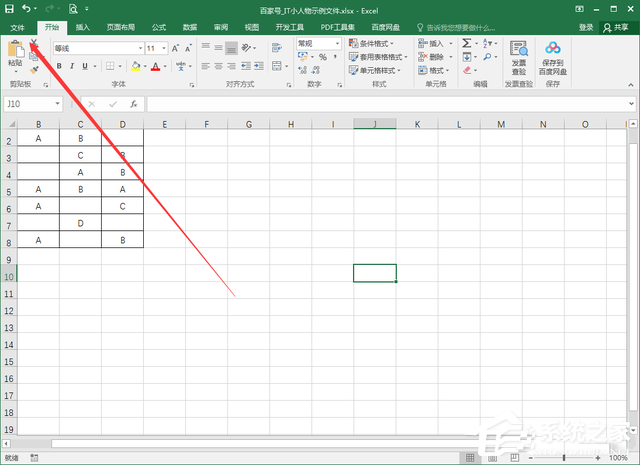Viewport: 640px width, 465px height.
Task: Click the Save icon in quick access toolbar
Action: [x=9, y=8]
